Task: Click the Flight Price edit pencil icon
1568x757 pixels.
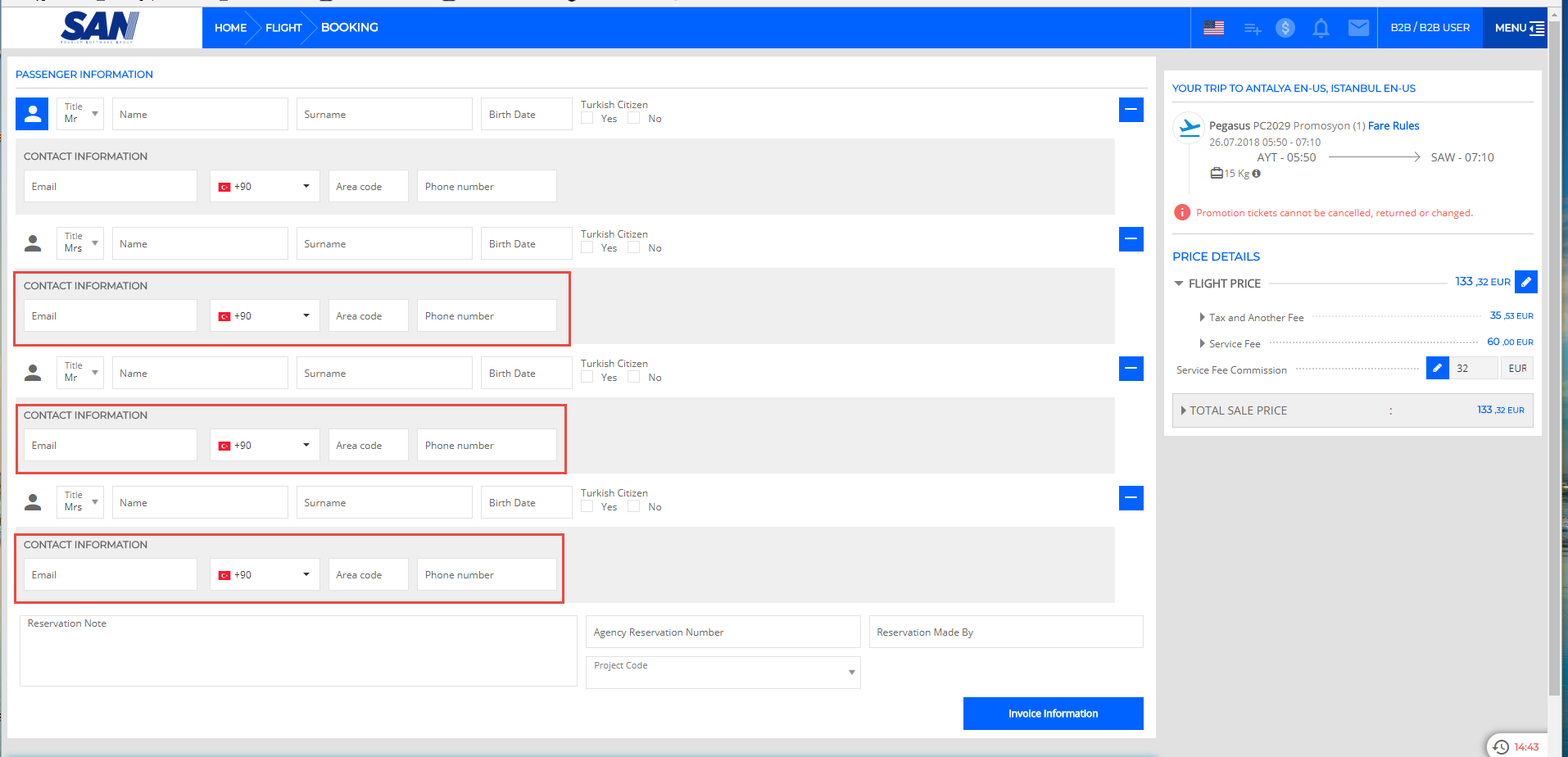Action: click(x=1525, y=282)
